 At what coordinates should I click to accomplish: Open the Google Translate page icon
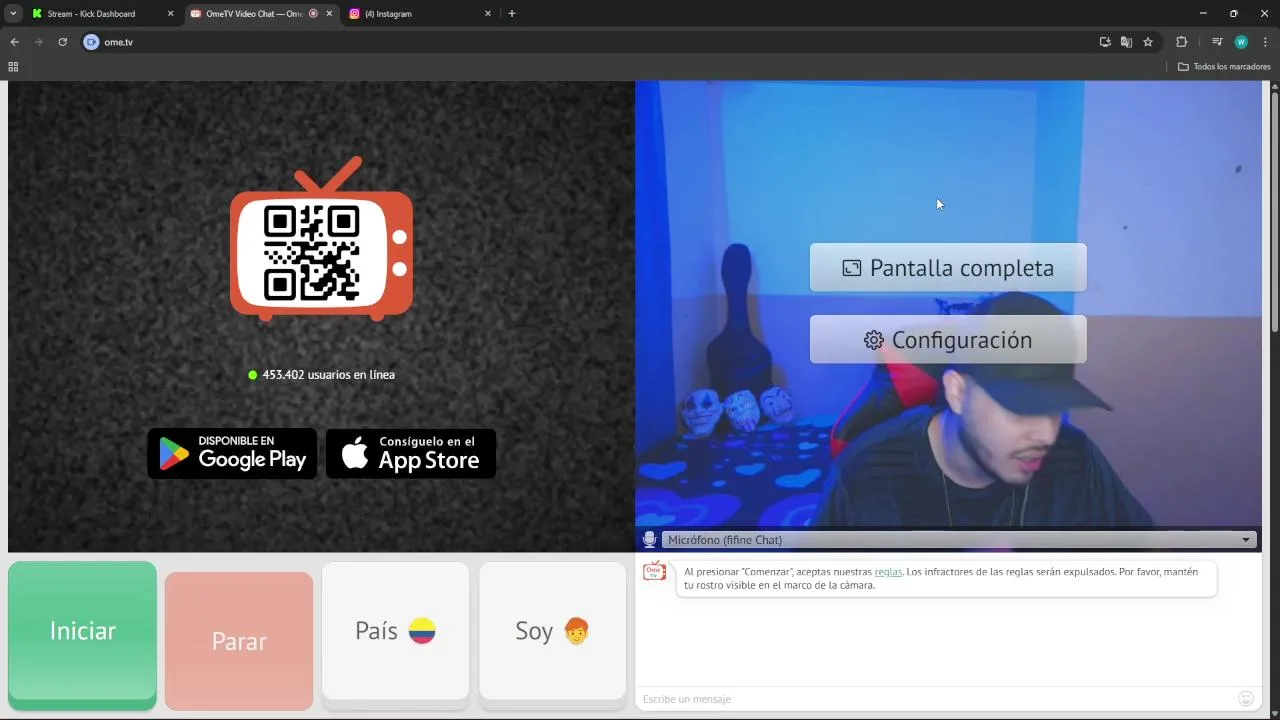[1126, 42]
